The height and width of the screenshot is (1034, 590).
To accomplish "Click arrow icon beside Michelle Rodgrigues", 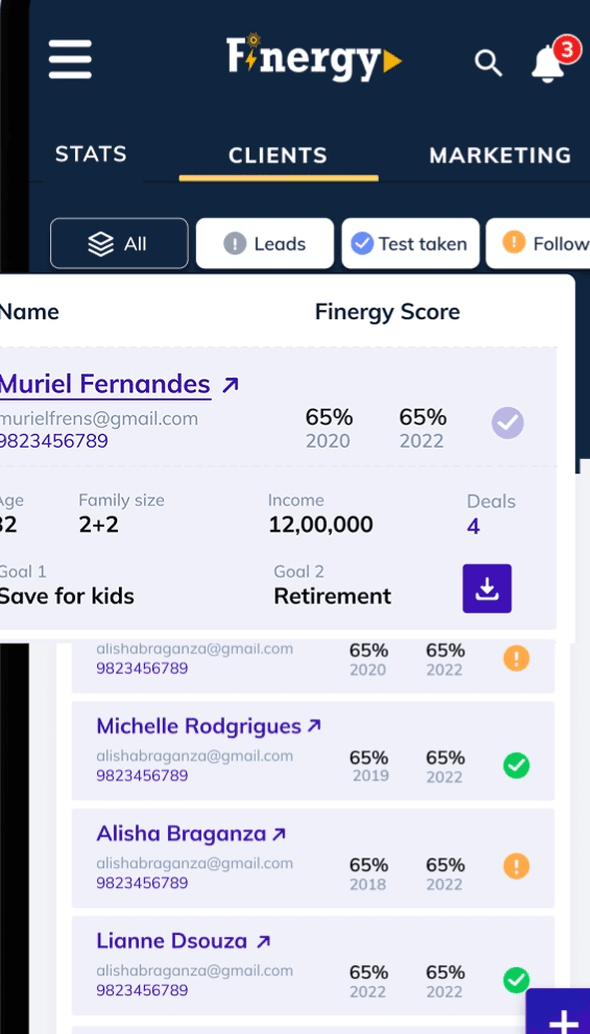I will pyautogui.click(x=314, y=727).
